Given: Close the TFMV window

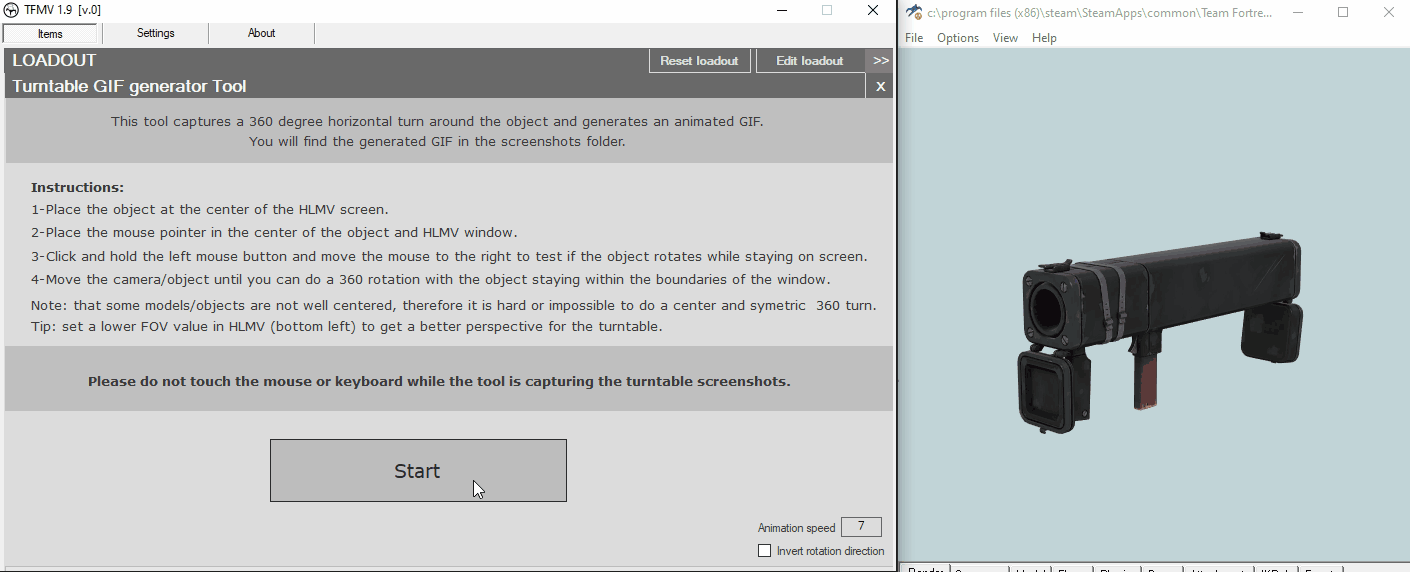Looking at the screenshot, I should click(873, 10).
